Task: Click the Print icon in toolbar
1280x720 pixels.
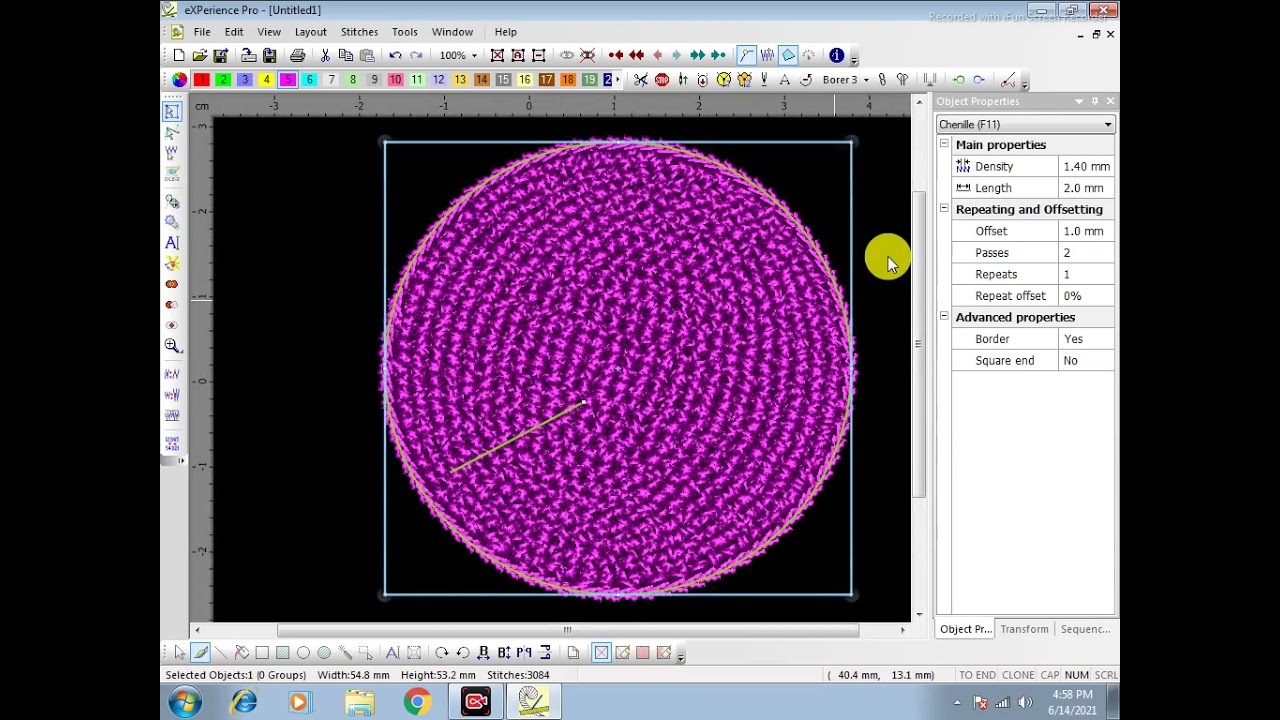Action: click(297, 56)
